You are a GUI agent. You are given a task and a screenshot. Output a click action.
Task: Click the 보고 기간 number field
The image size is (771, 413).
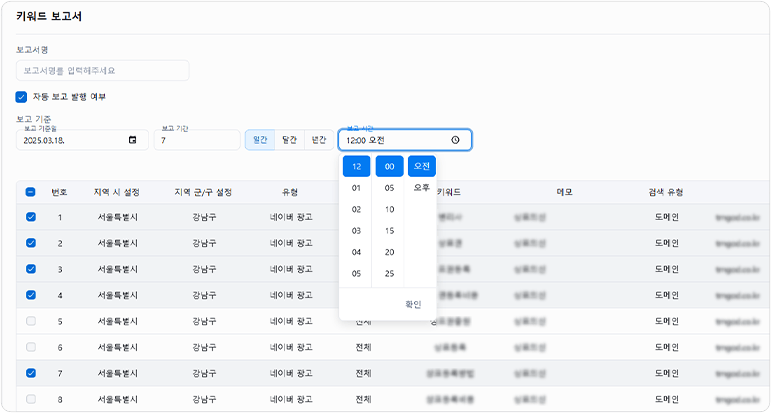[x=197, y=140]
